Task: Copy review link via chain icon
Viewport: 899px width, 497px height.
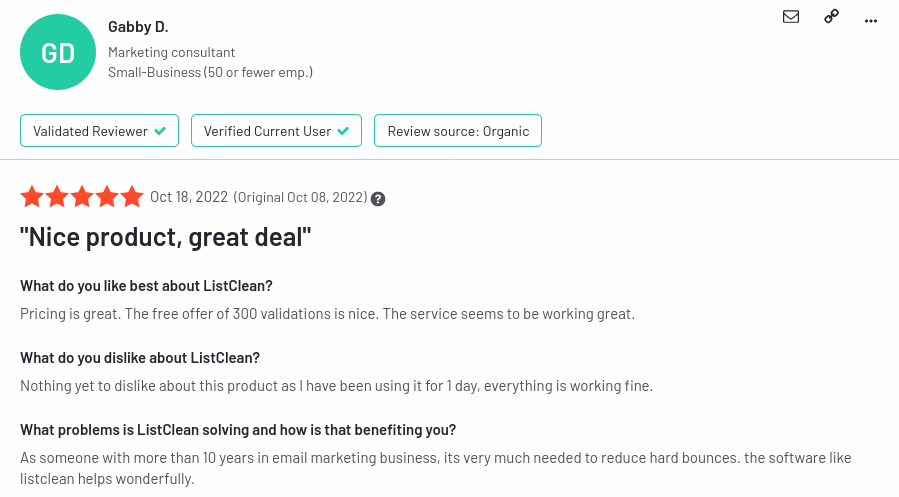Action: coord(831,16)
